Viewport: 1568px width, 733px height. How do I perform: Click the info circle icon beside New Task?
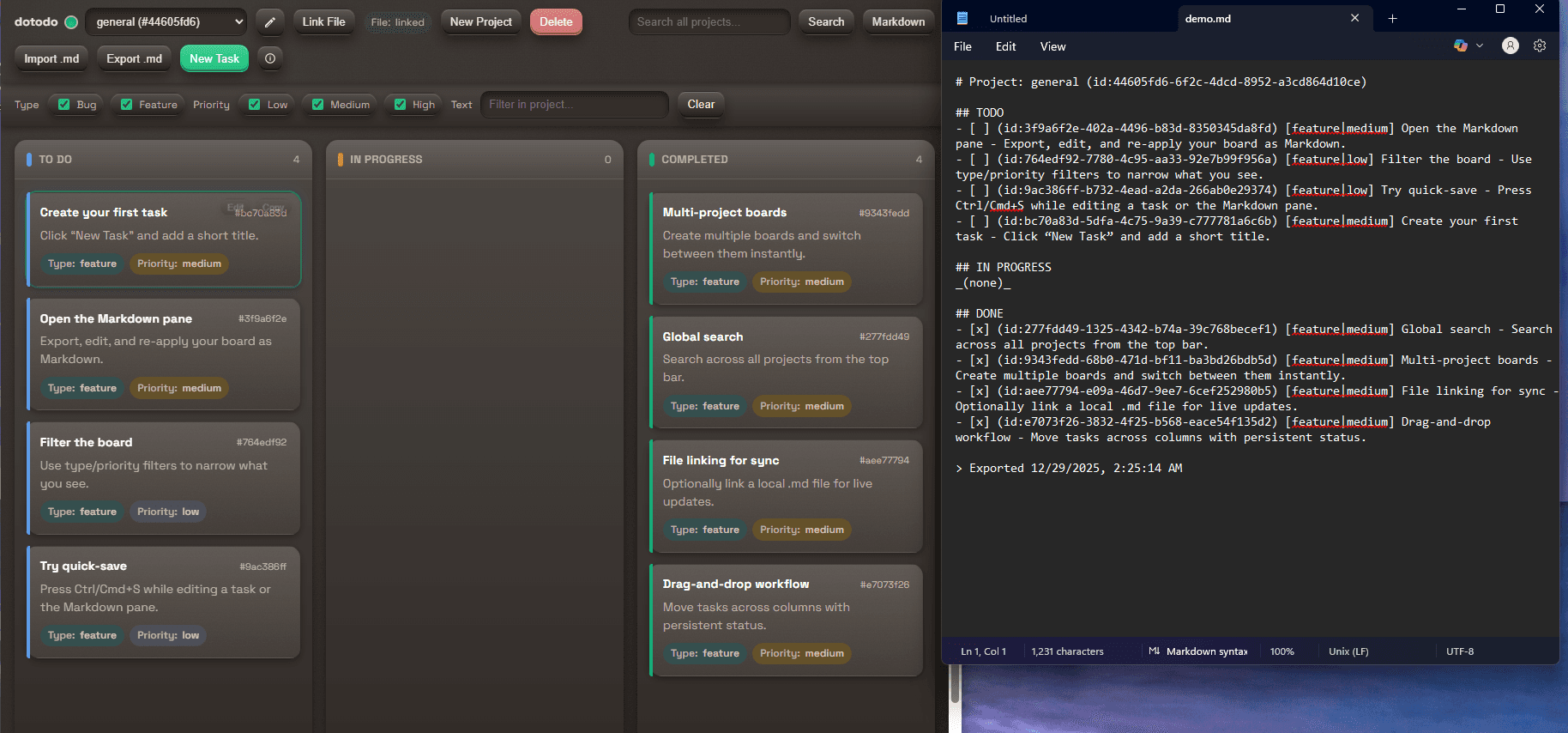point(270,58)
